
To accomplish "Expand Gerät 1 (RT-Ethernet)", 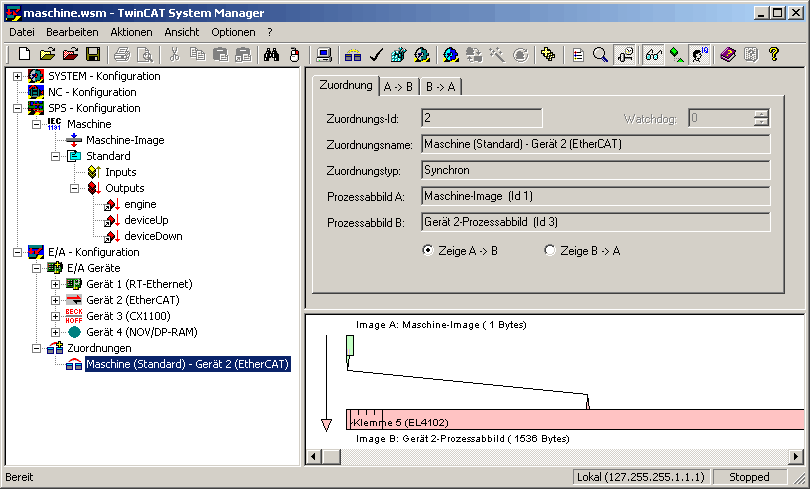I will [55, 285].
